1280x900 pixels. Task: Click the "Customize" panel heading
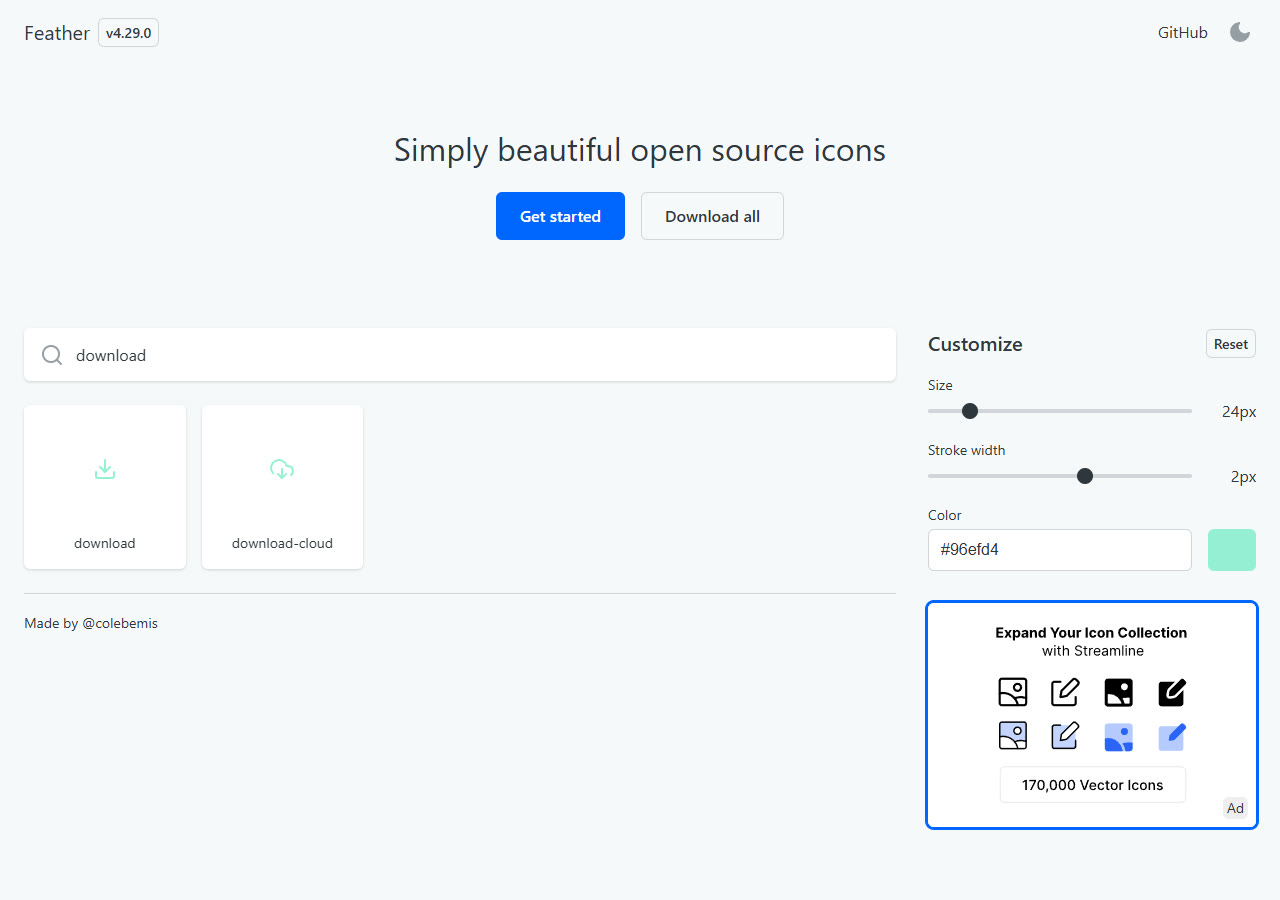pos(975,344)
